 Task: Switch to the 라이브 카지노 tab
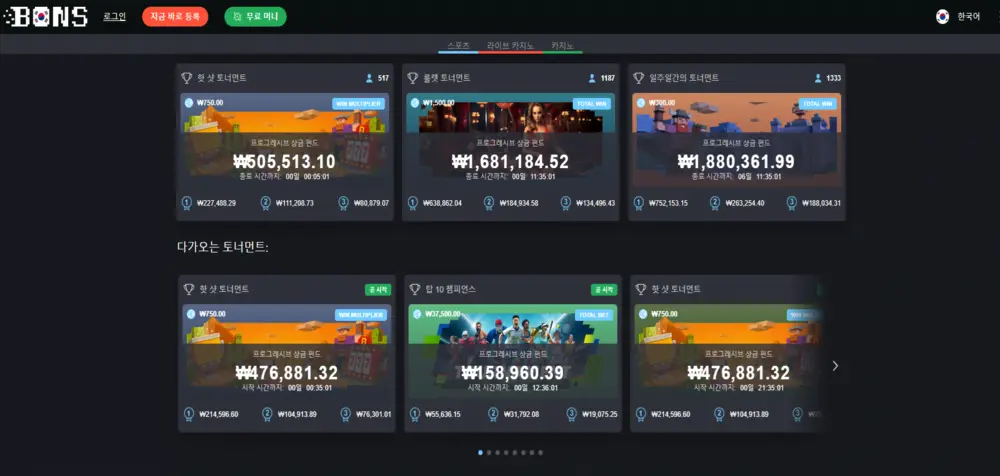coord(510,46)
